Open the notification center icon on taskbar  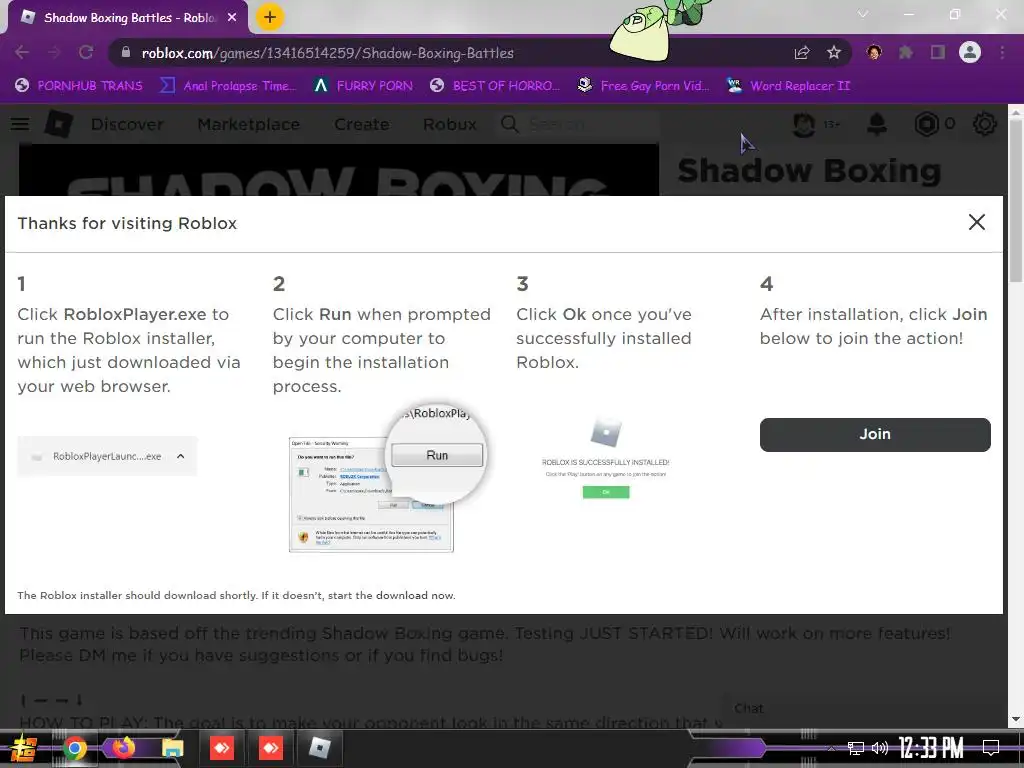991,748
